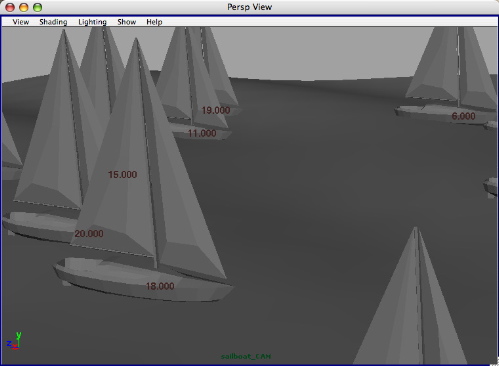Click the Persp View title bar
This screenshot has width=499, height=366.
click(x=249, y=7)
